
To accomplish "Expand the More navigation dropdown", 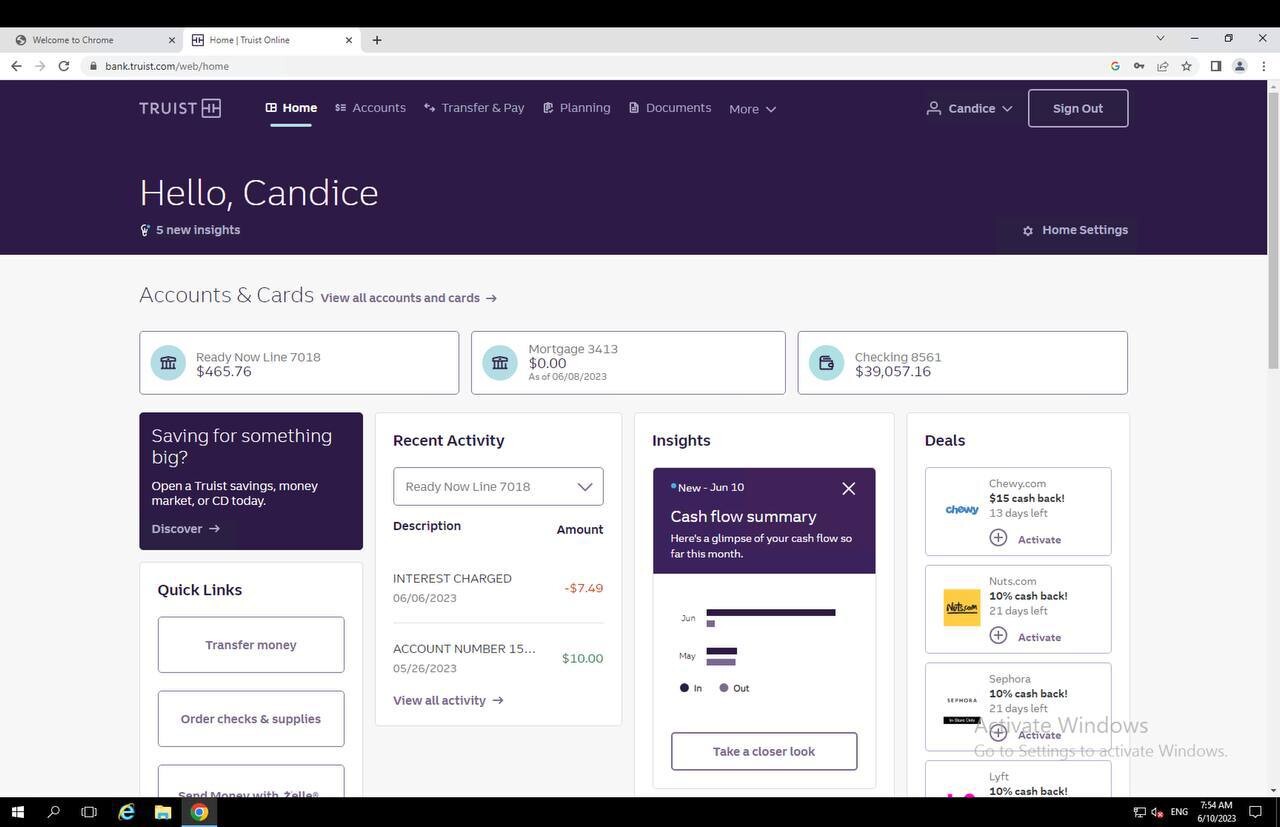I will (x=752, y=109).
